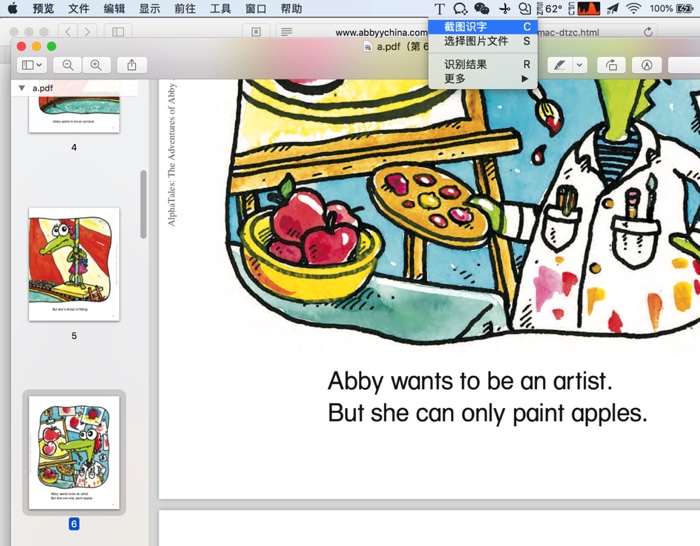This screenshot has width=700, height=546.
Task: Click the a.pdf label in sidebar
Action: click(42, 88)
